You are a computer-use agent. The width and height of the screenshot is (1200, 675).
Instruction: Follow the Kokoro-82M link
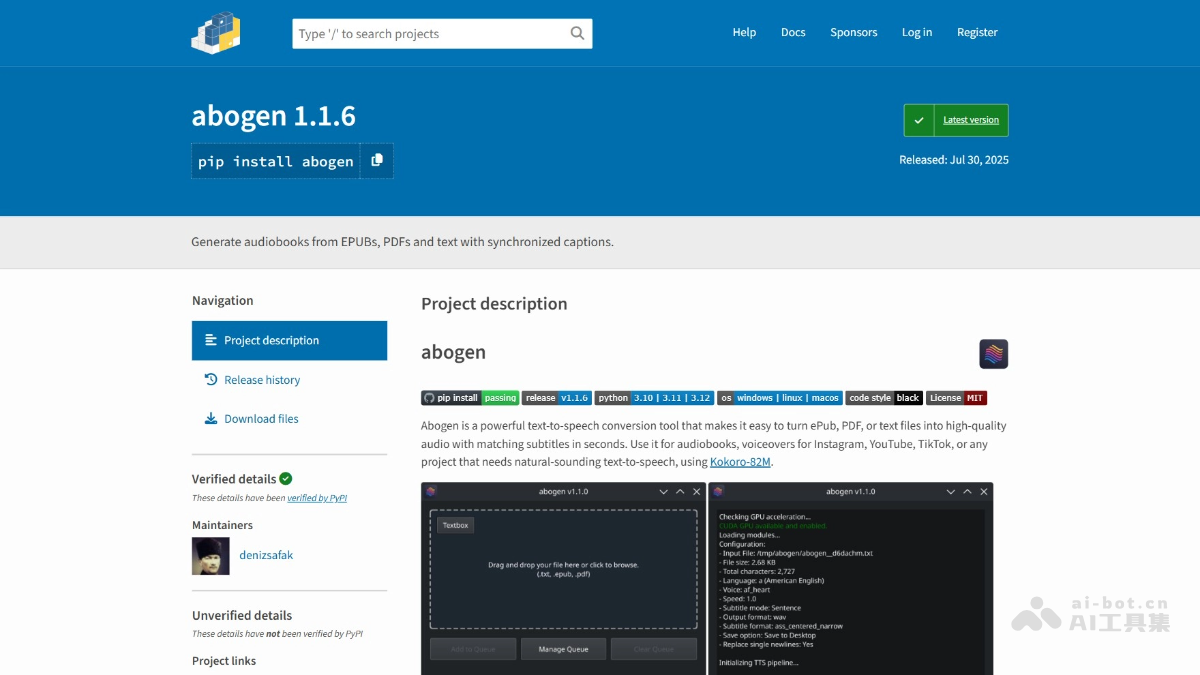740,462
